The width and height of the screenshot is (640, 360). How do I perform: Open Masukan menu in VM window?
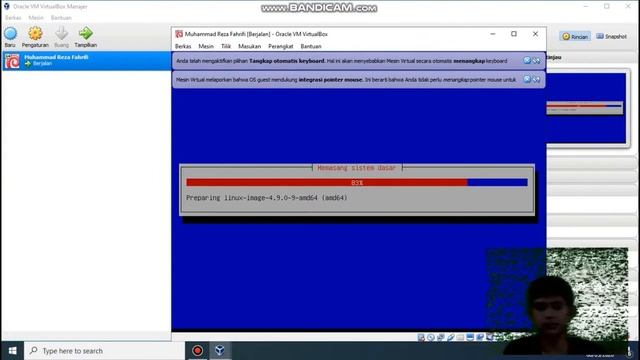[x=249, y=46]
